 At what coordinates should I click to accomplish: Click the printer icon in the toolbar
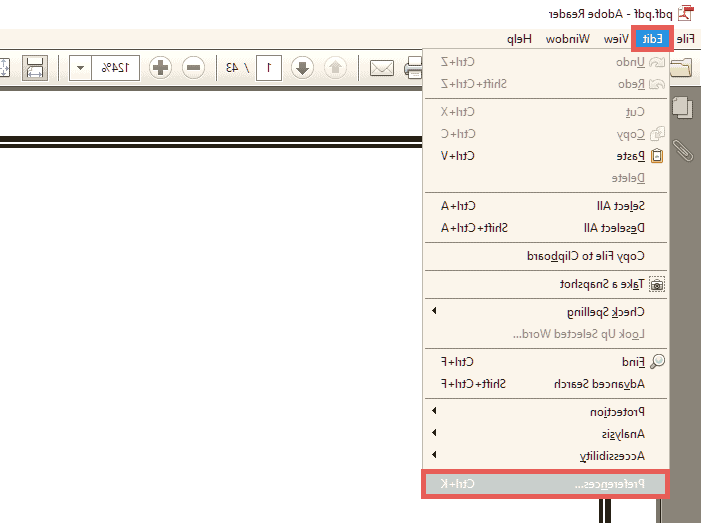(413, 68)
